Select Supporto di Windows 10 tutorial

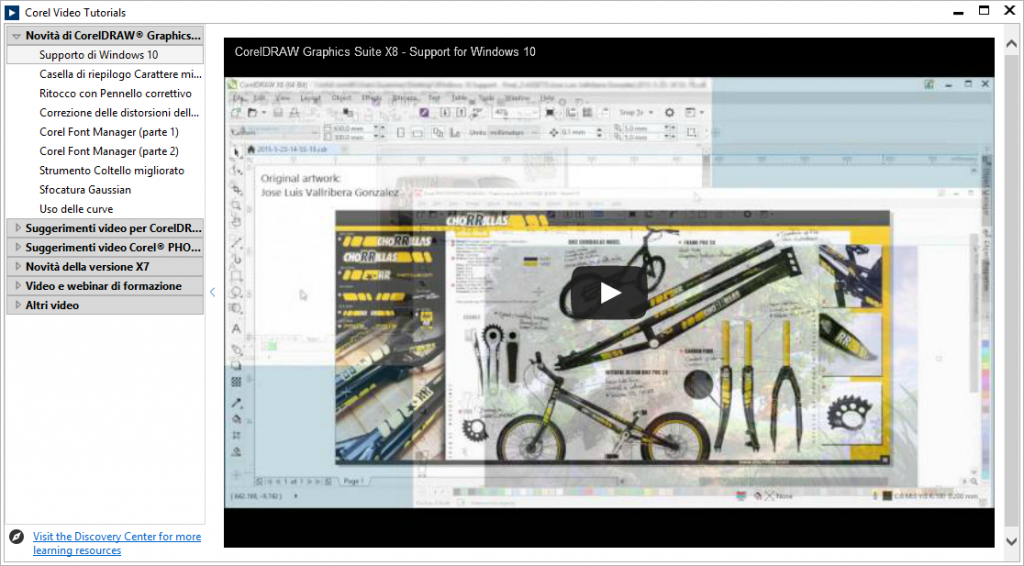pos(105,55)
